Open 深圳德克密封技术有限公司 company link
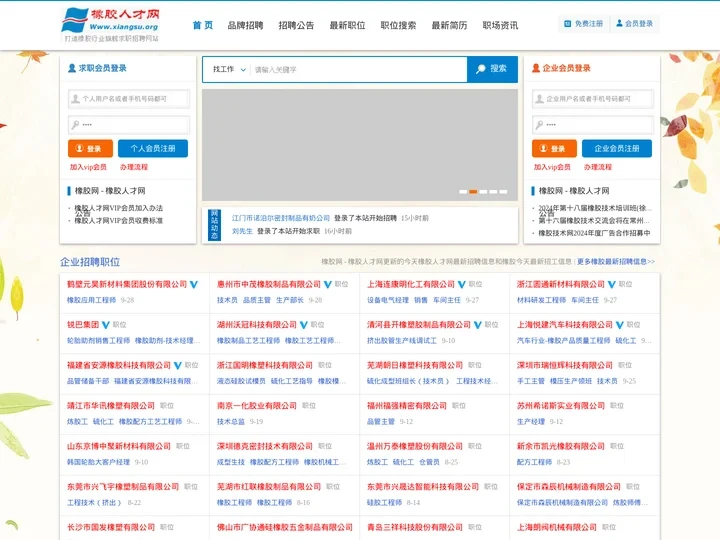Image resolution: width=720 pixels, height=540 pixels. (x=264, y=446)
